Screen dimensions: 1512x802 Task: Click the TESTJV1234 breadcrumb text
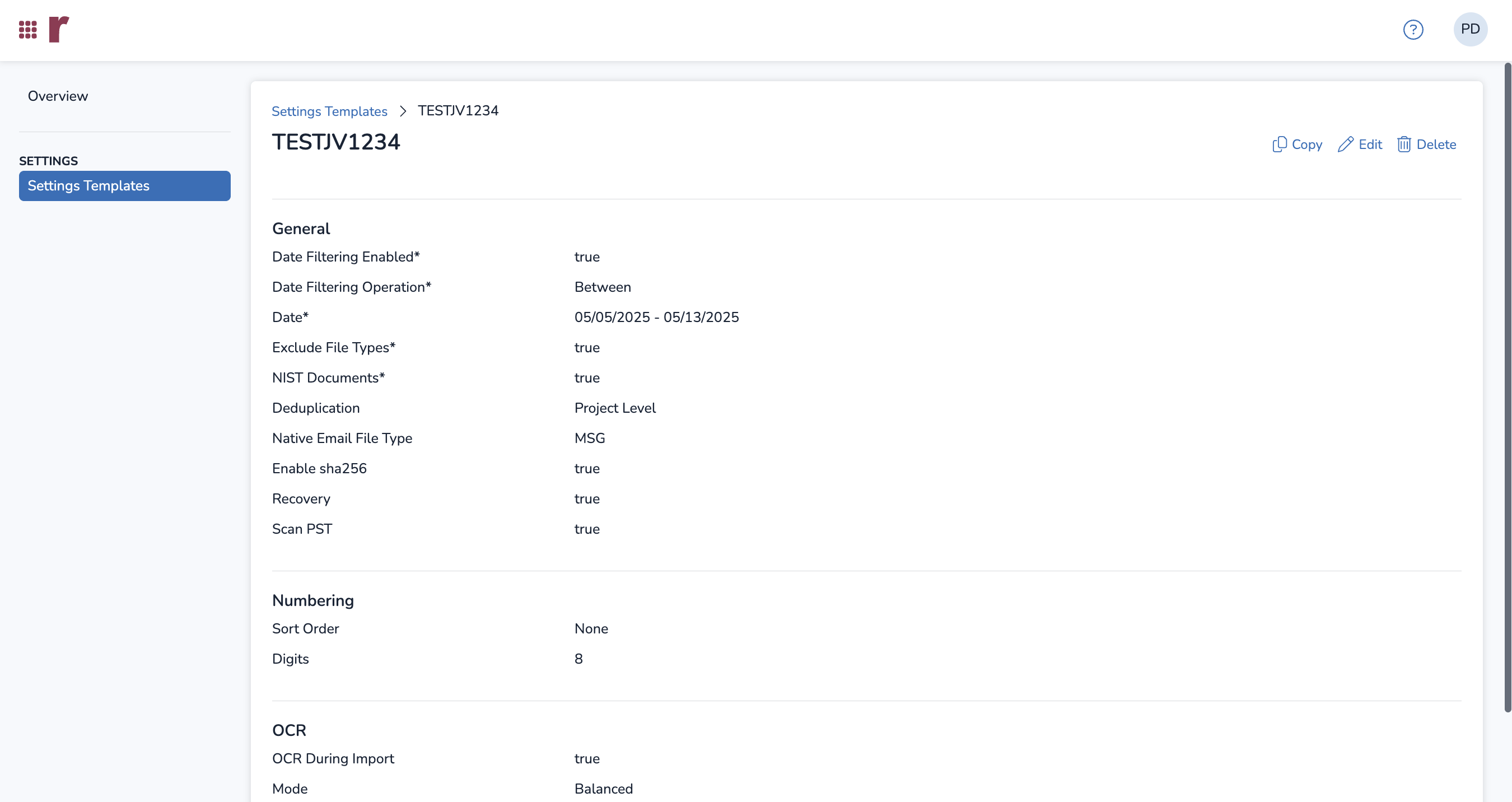[x=458, y=111]
